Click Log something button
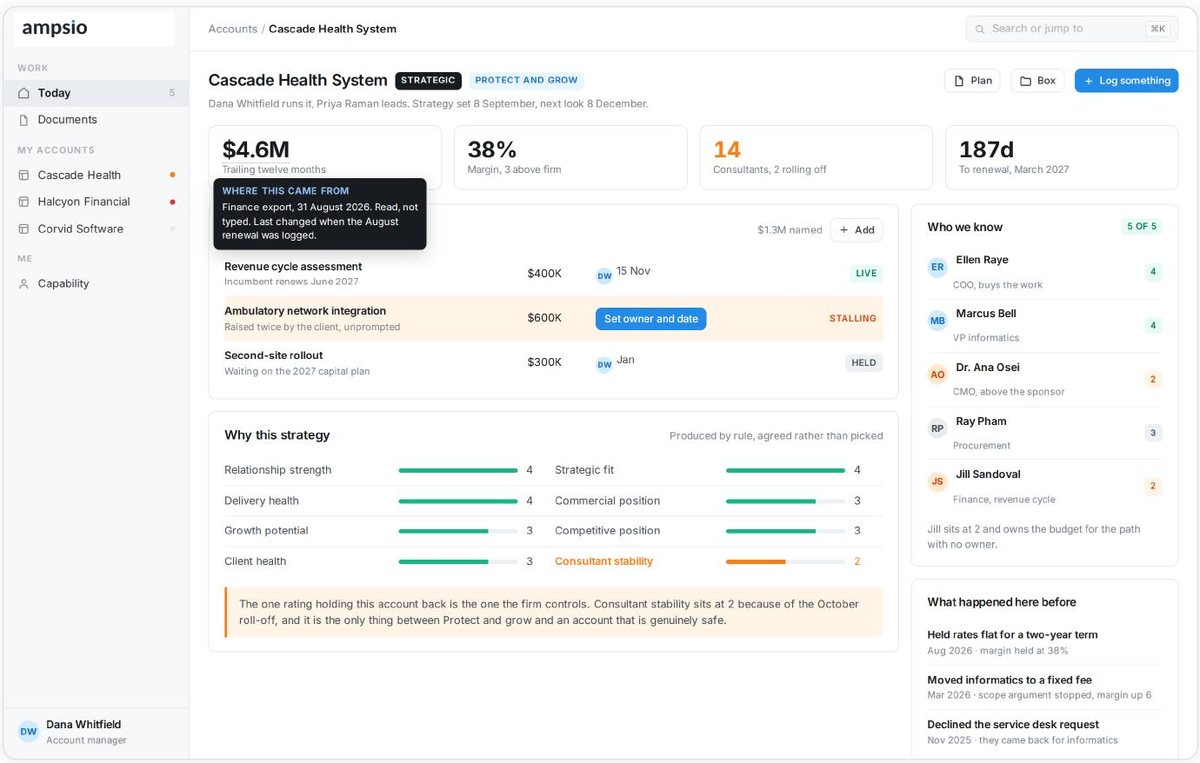Screen dimensions: 1200x763 click(1127, 81)
